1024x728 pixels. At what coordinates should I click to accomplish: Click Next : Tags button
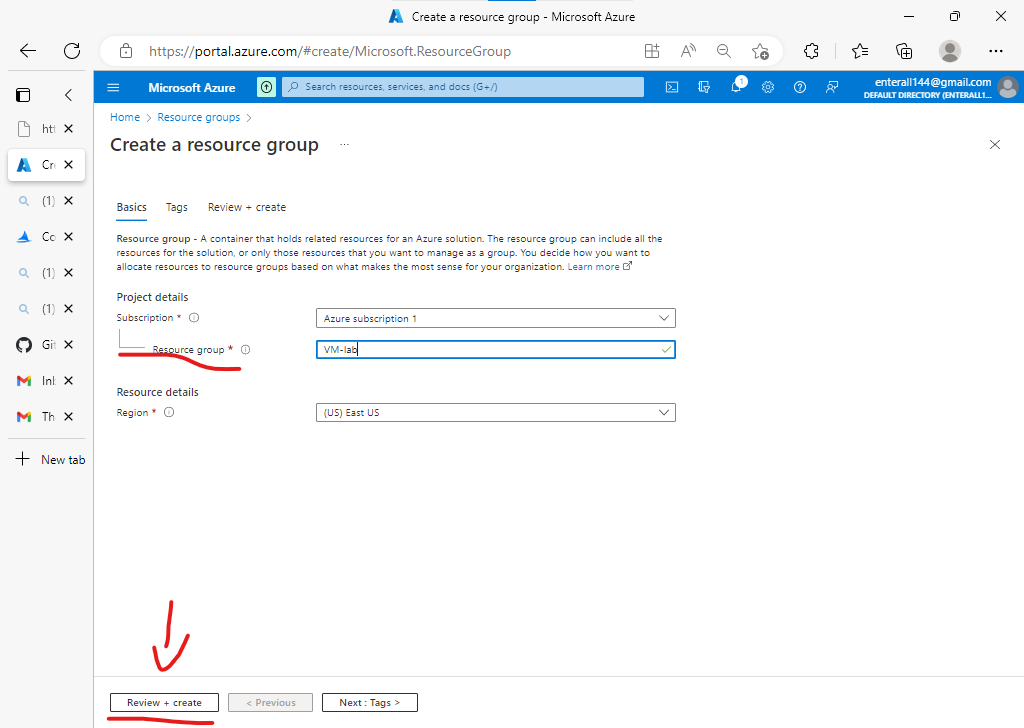click(x=369, y=702)
